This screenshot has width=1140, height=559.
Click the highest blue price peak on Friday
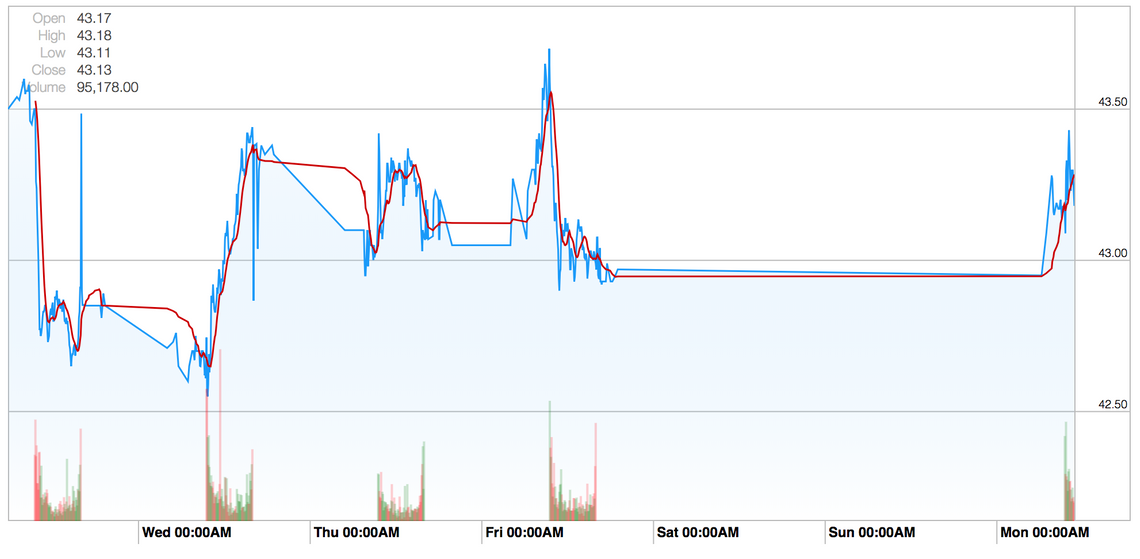(549, 50)
